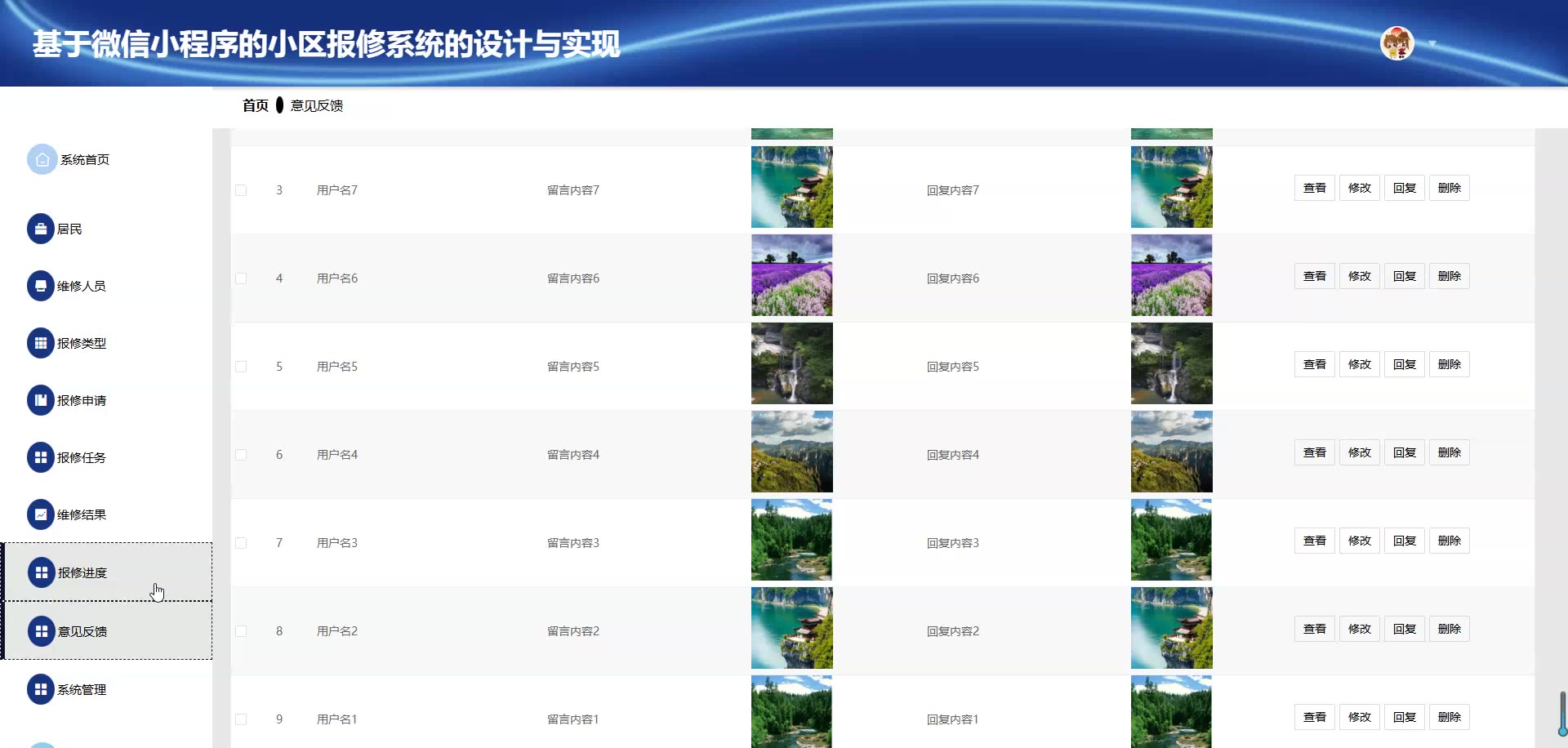The image size is (1568, 748).
Task: Click the text 用户名4
Action: coord(337,455)
